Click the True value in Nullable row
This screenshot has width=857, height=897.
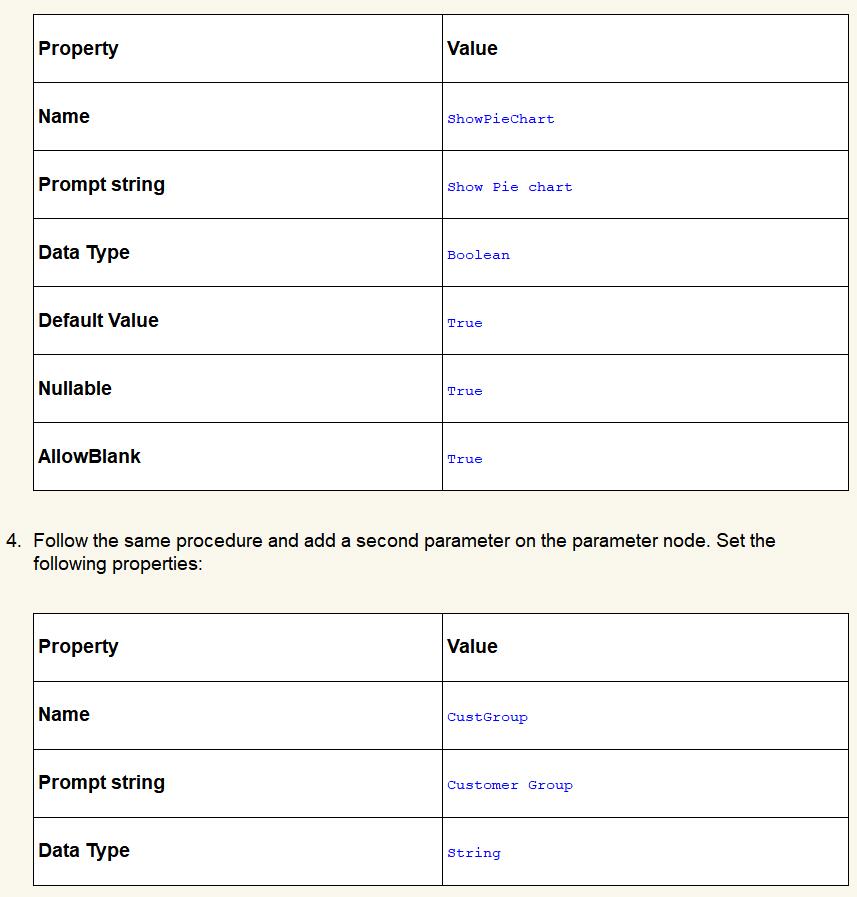(x=464, y=391)
